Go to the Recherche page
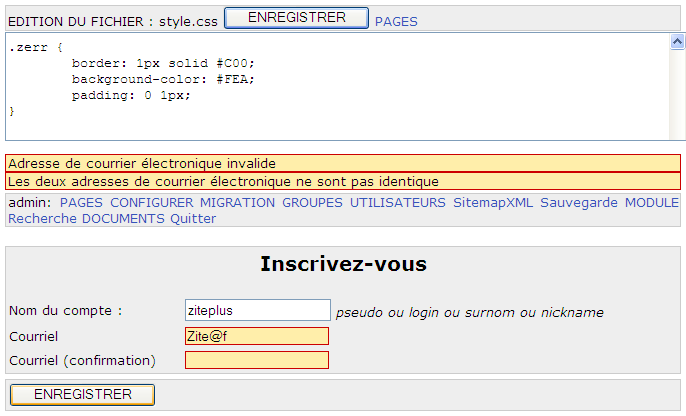The height and width of the screenshot is (416, 686). 42,218
